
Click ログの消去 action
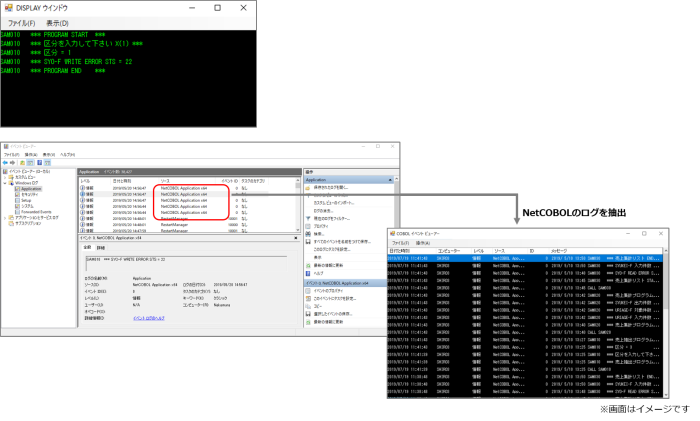click(323, 211)
